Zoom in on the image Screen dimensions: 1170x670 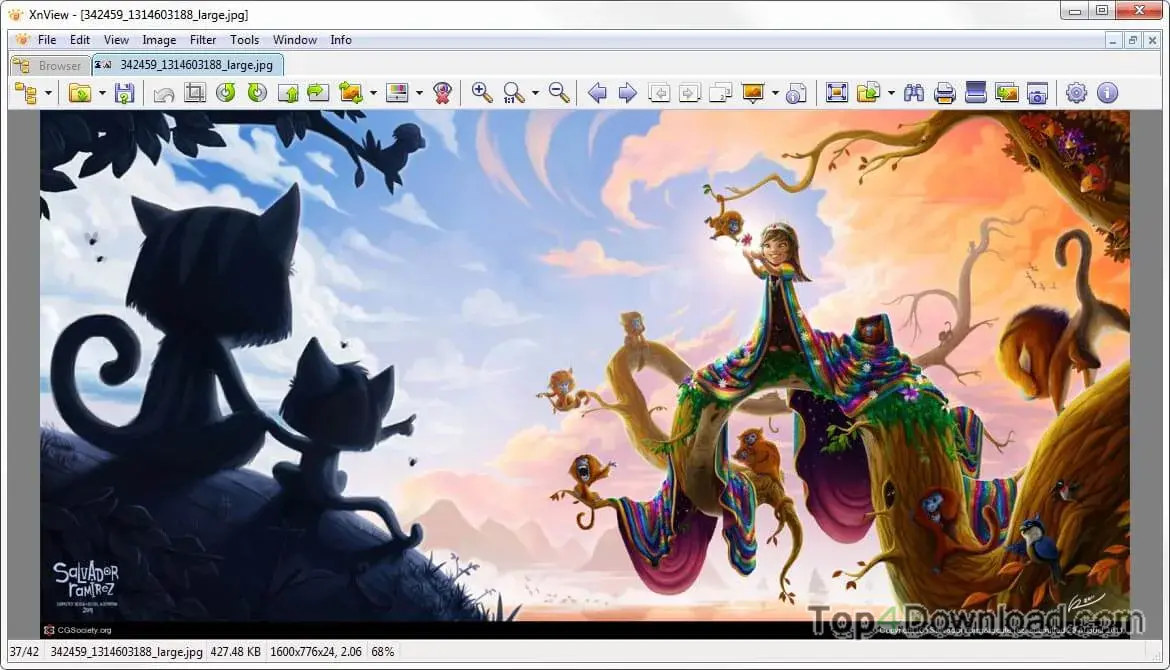(482, 92)
